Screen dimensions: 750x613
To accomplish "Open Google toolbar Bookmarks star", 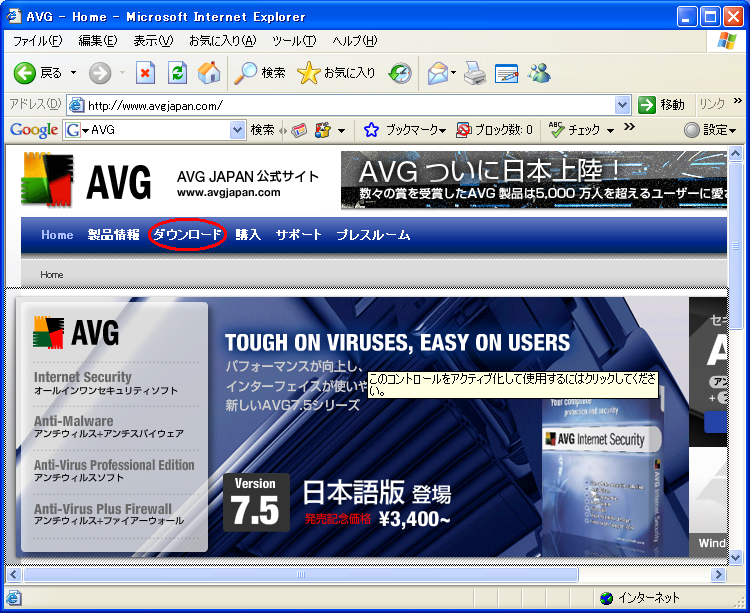I will (x=371, y=130).
